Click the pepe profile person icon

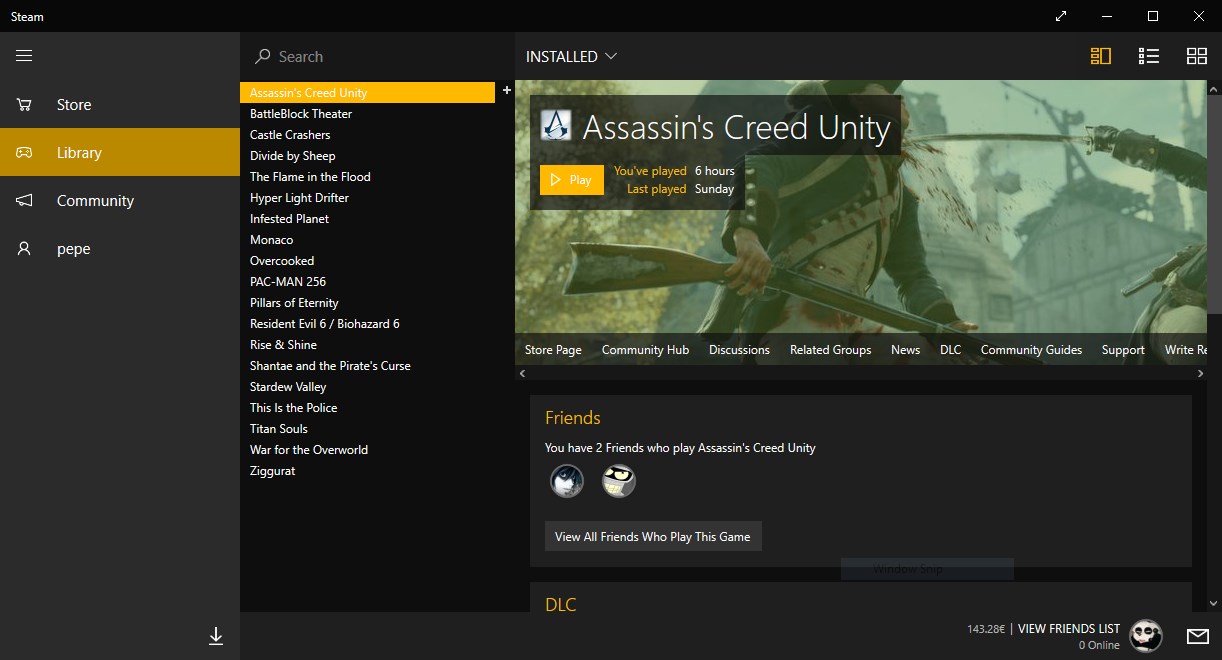point(24,249)
